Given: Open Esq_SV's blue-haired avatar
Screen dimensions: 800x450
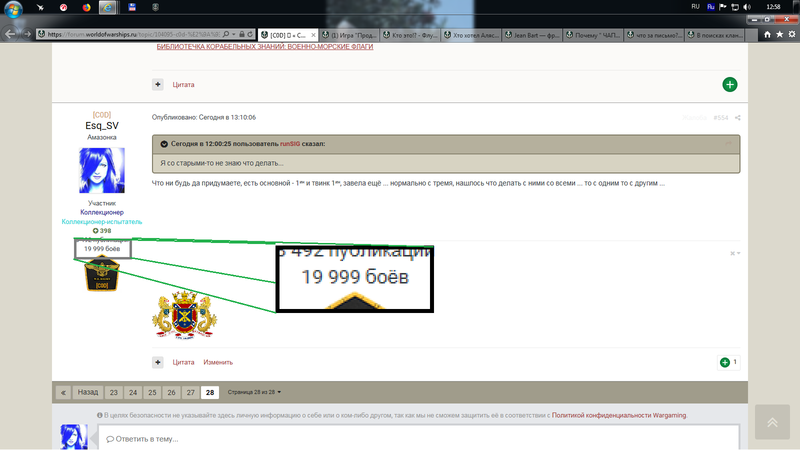Looking at the screenshot, I should pyautogui.click(x=102, y=170).
